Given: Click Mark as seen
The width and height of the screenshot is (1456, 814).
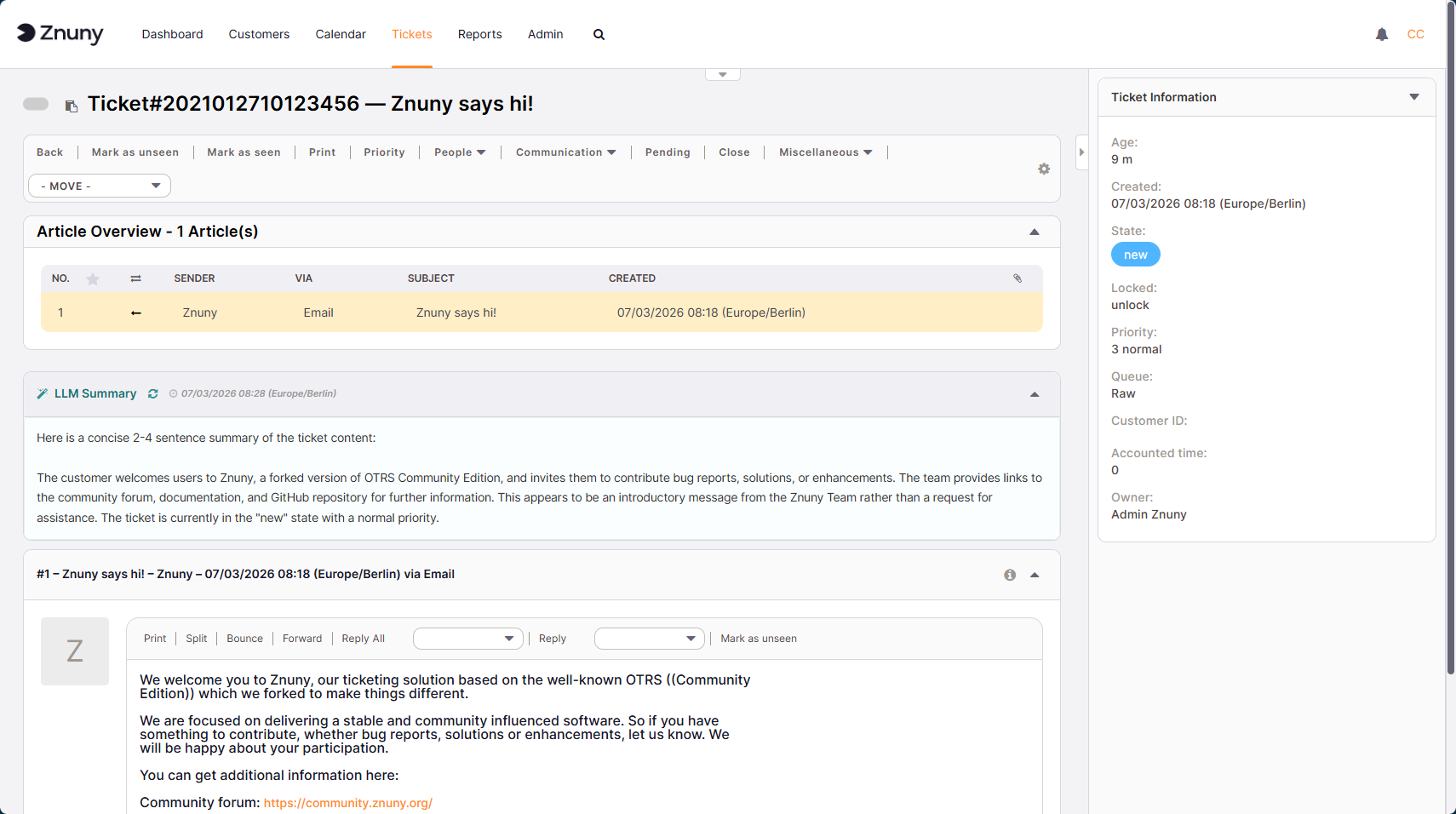Looking at the screenshot, I should pos(244,152).
